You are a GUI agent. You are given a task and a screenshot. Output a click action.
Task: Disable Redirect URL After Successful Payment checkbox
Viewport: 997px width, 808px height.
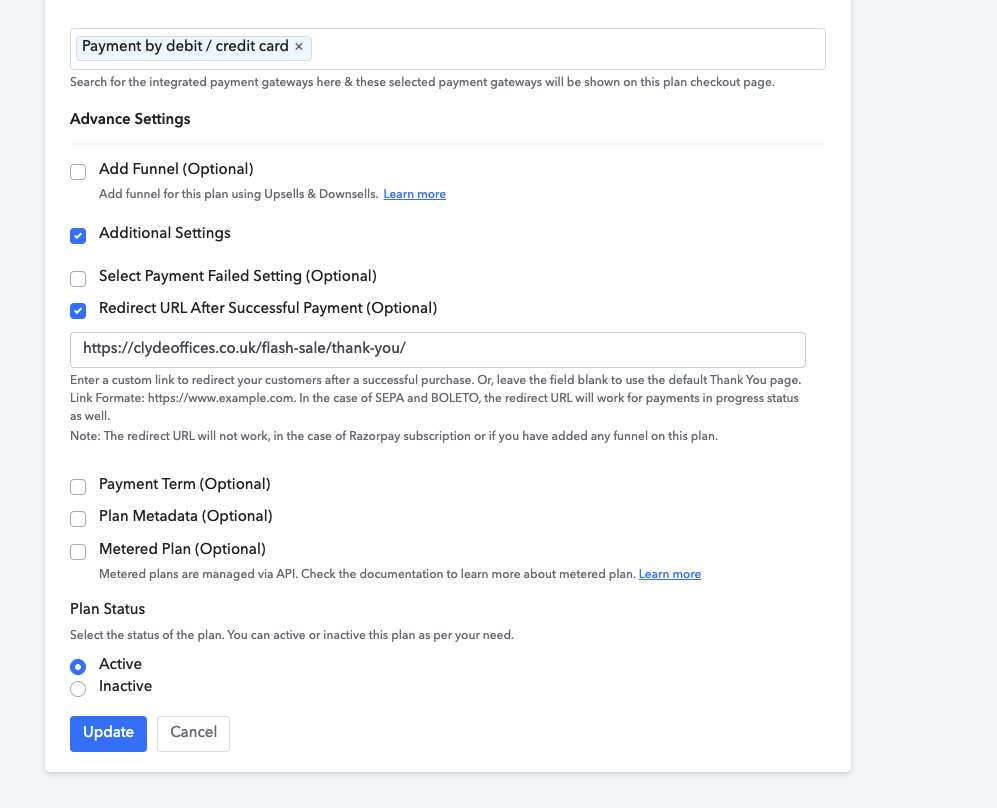[78, 311]
